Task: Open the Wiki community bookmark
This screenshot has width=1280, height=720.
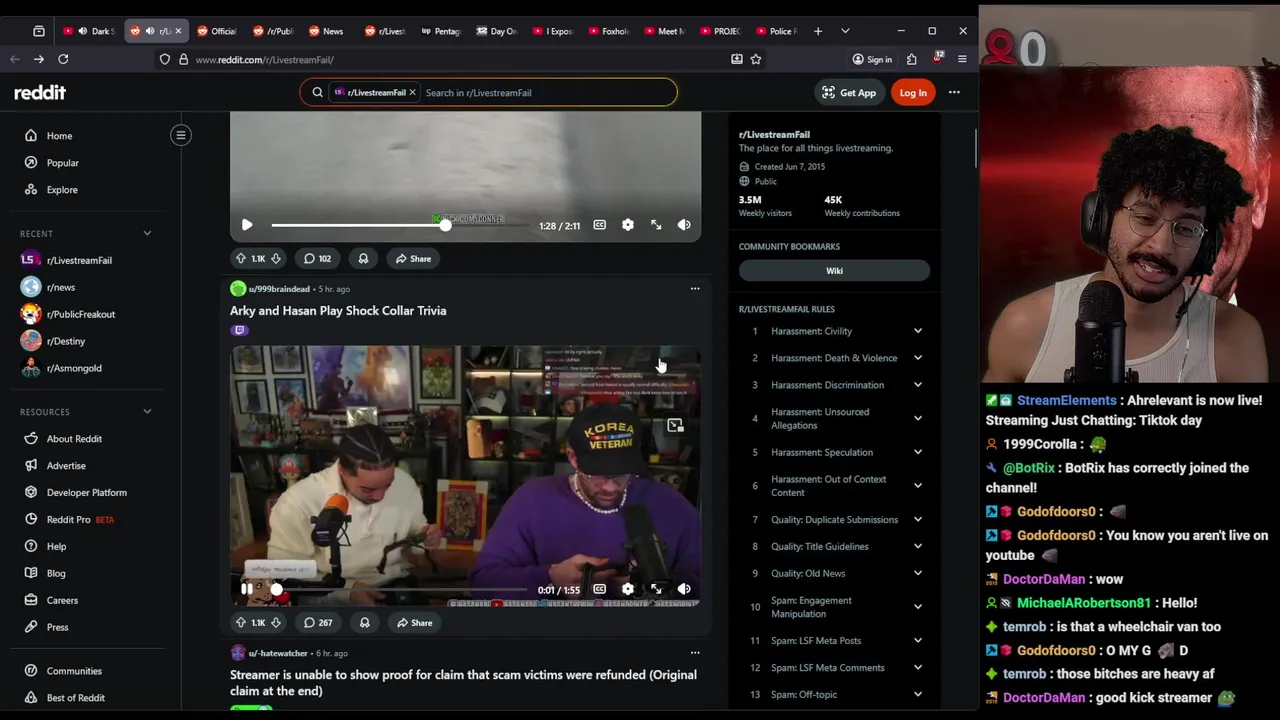Action: (834, 271)
